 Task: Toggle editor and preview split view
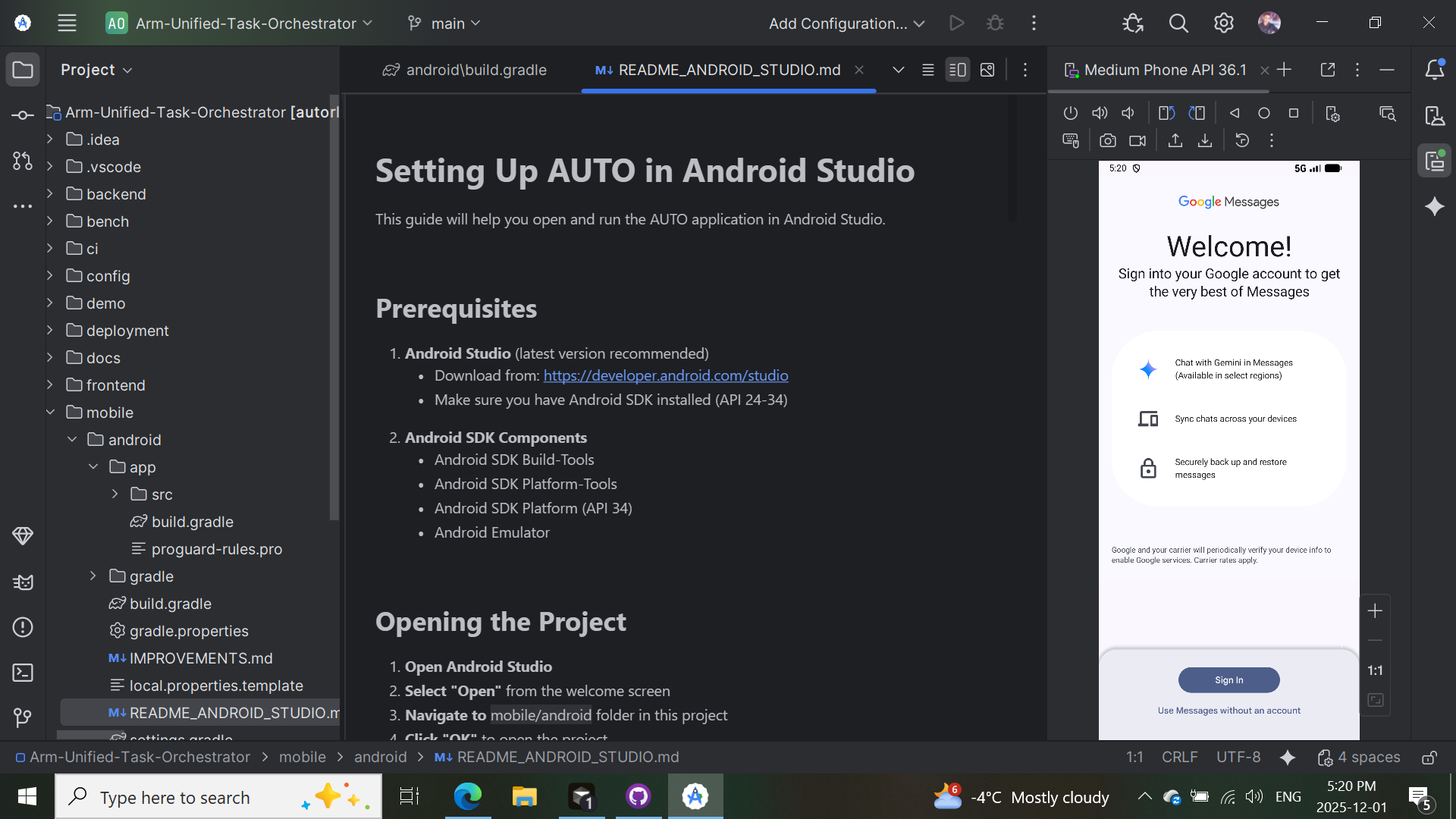[x=957, y=70]
